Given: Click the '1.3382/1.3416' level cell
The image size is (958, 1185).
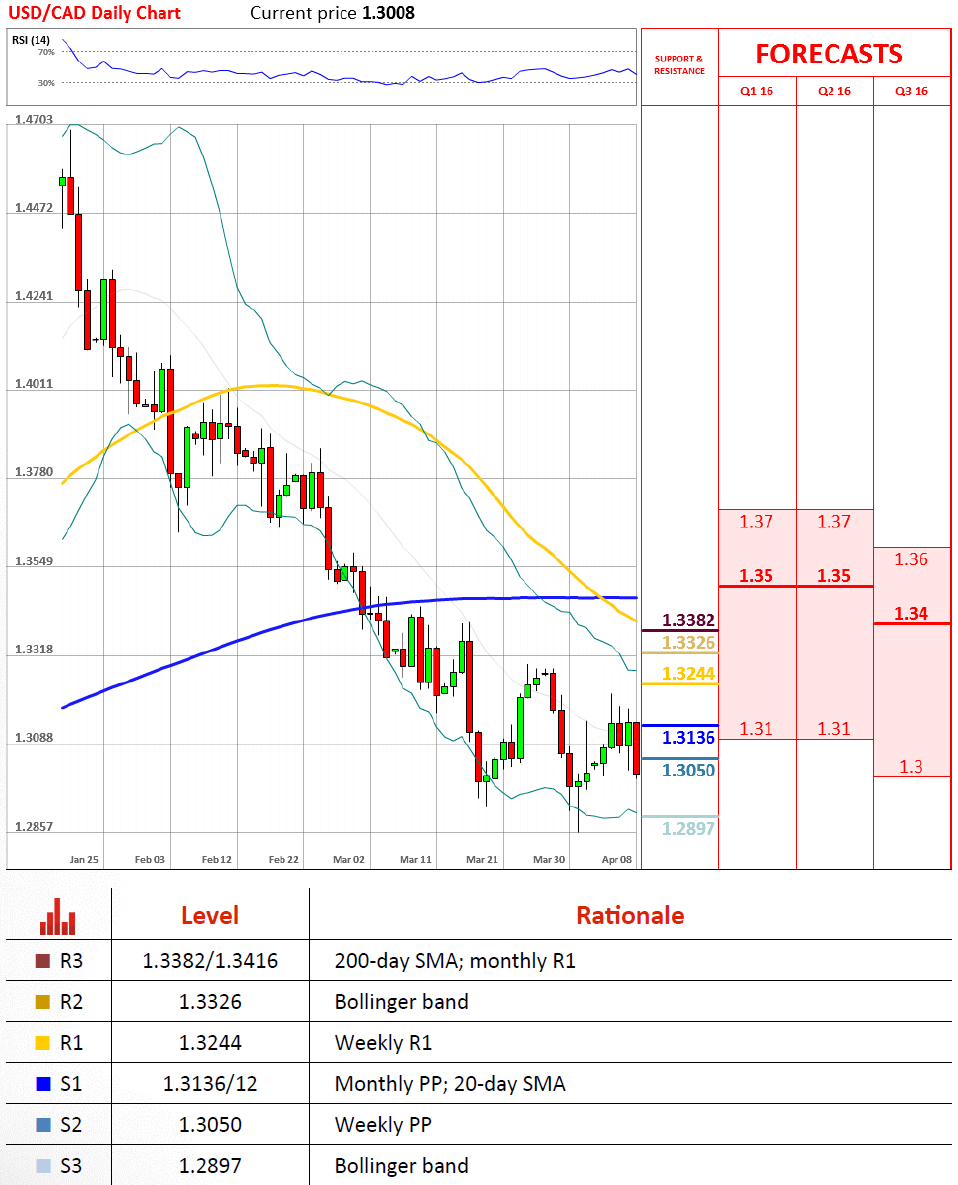Looking at the screenshot, I should coord(210,961).
